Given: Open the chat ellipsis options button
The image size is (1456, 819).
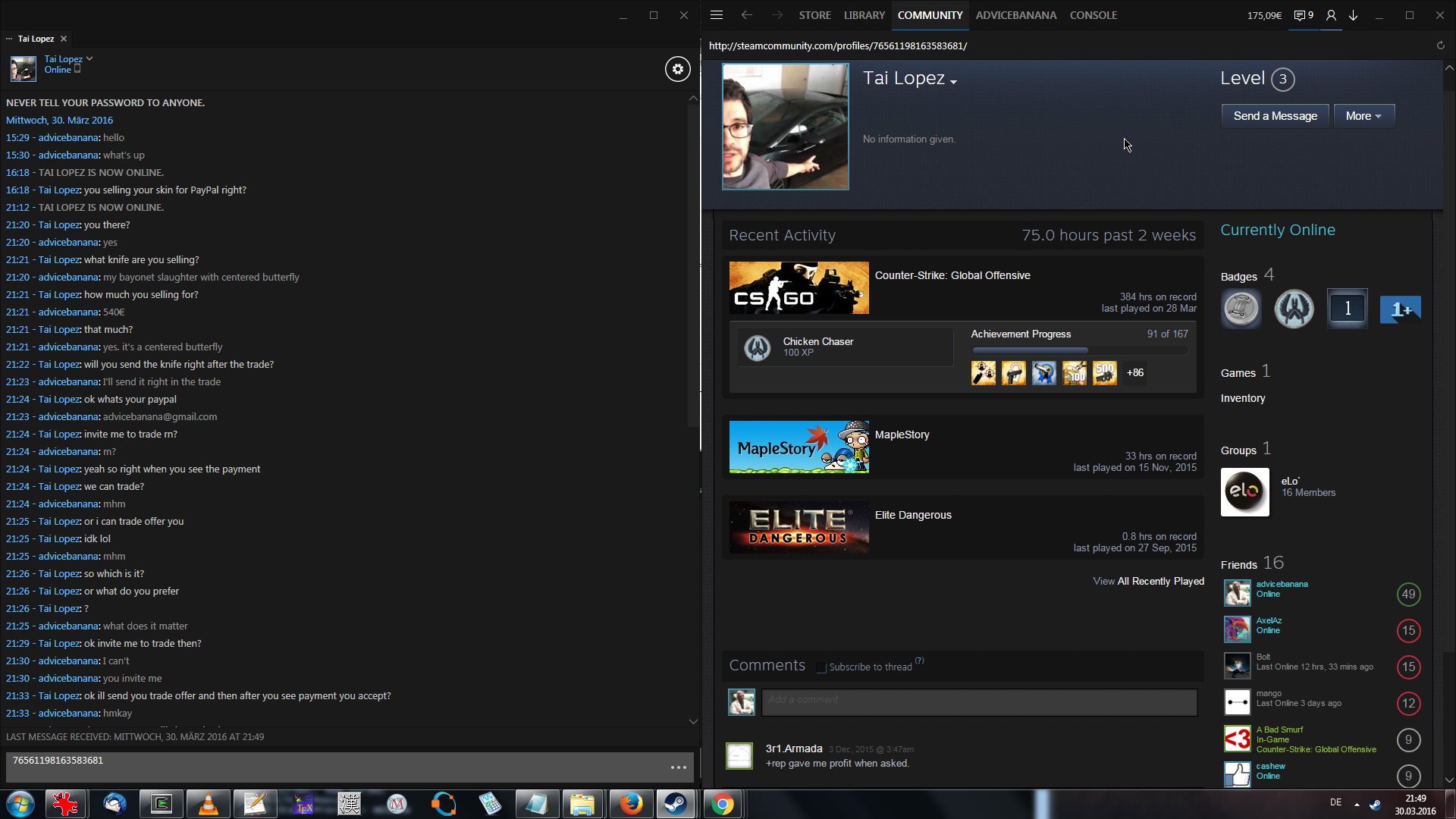Looking at the screenshot, I should 679,767.
